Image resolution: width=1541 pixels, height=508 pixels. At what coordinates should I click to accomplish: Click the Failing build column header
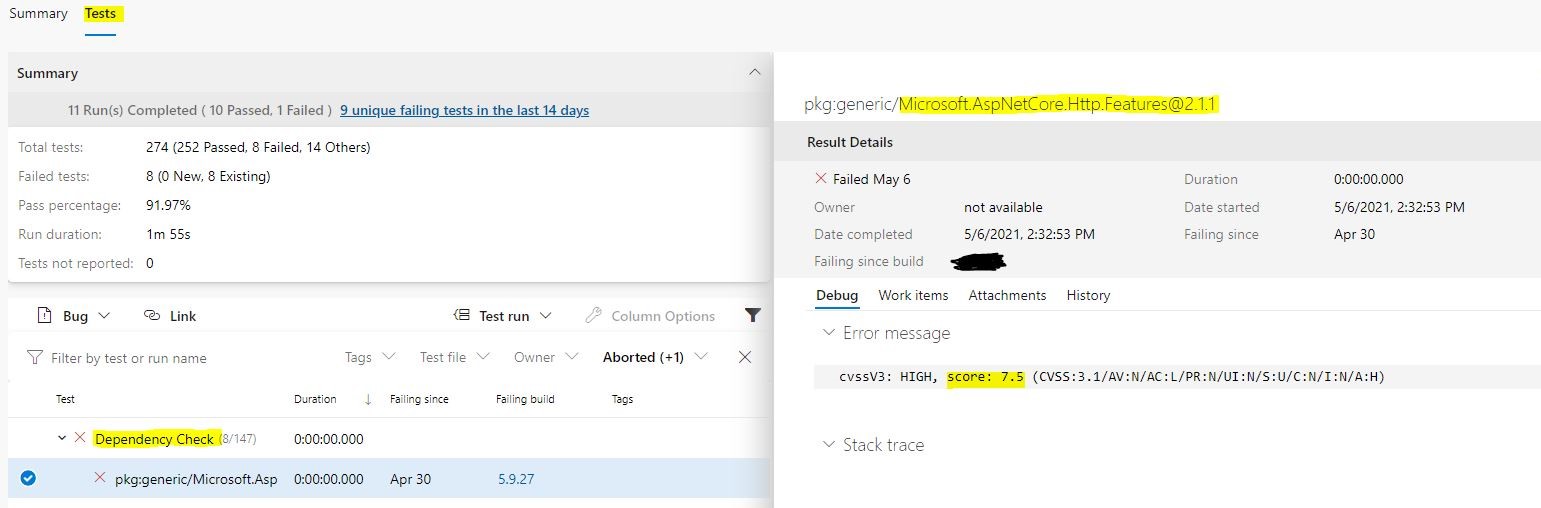525,399
